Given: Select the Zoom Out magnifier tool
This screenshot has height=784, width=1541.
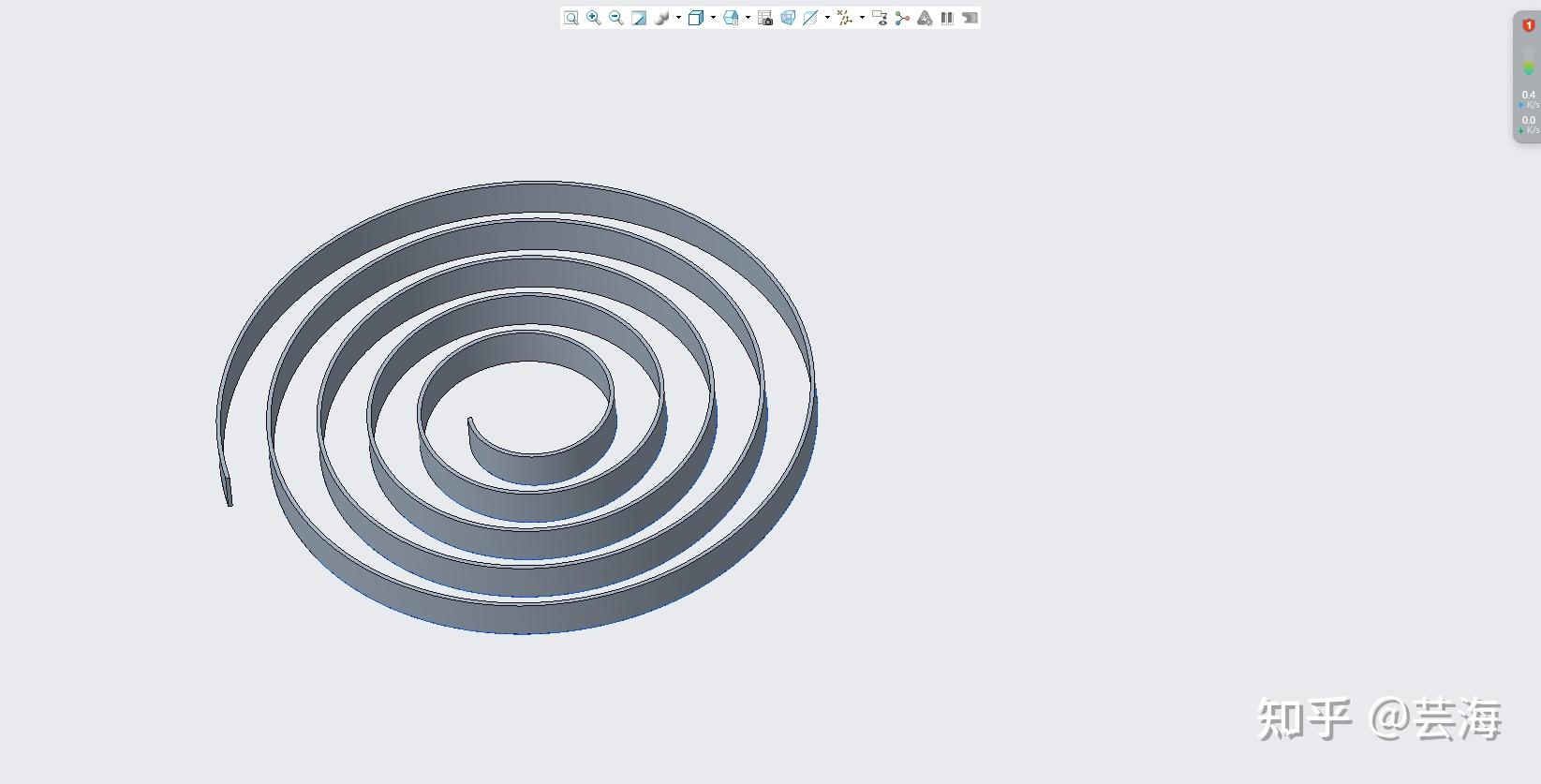Looking at the screenshot, I should tap(616, 18).
